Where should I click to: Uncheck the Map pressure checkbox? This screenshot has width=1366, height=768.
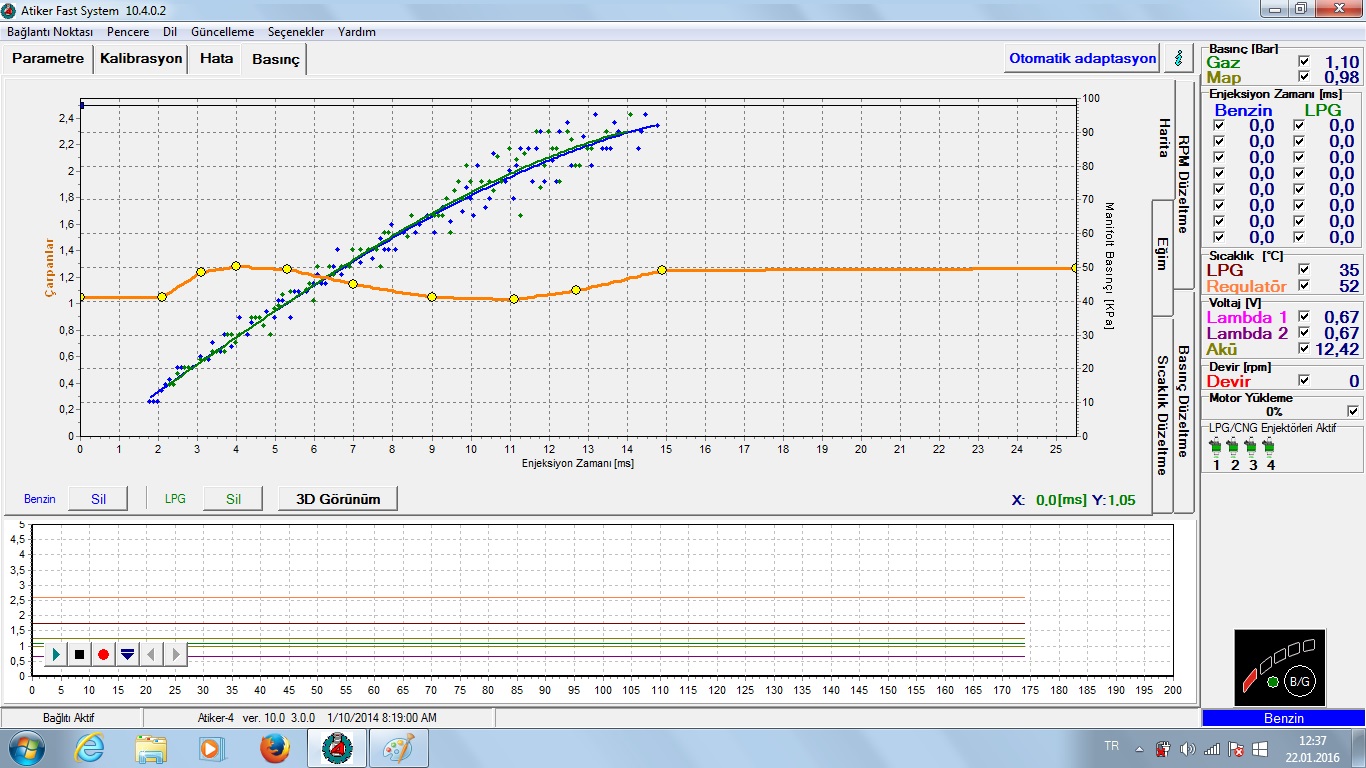tap(1303, 77)
